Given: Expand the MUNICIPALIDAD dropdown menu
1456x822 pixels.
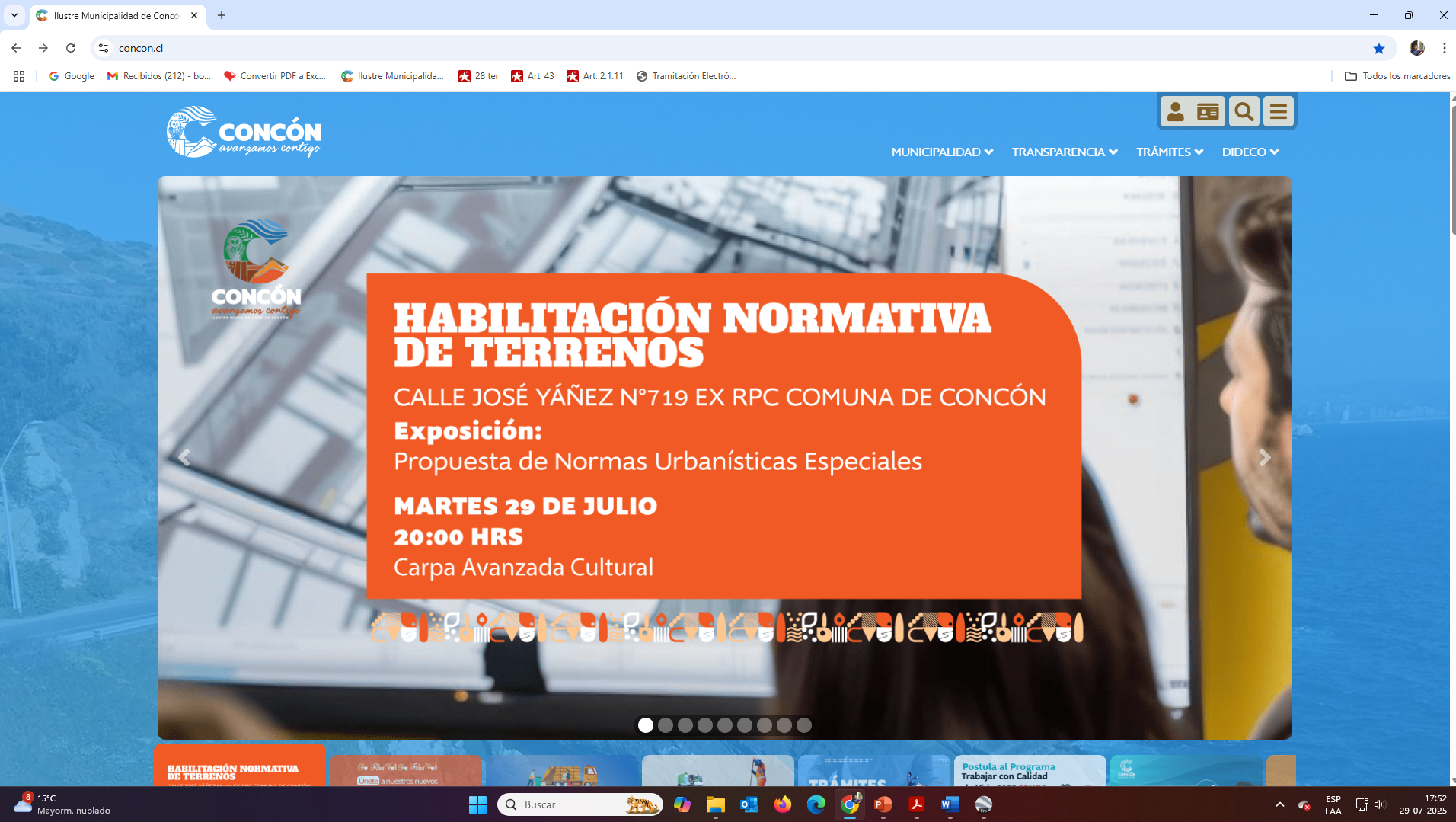Looking at the screenshot, I should pyautogui.click(x=942, y=152).
